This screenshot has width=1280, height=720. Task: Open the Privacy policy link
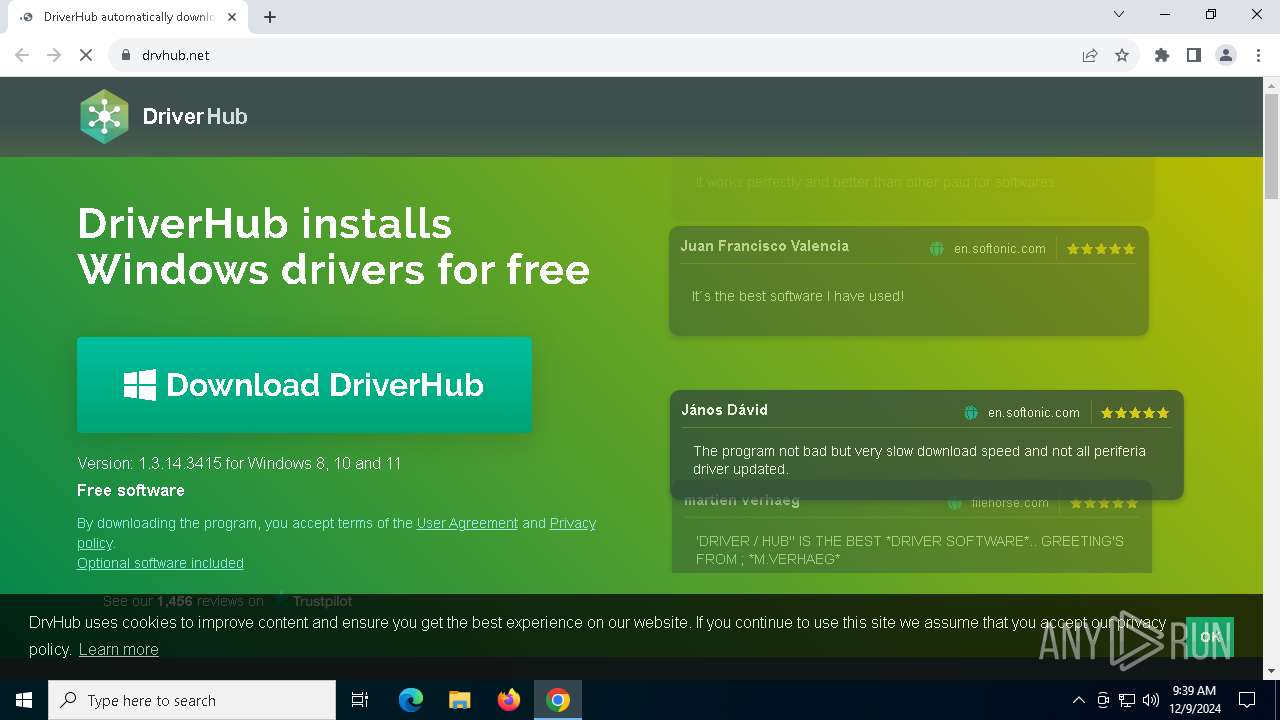[573, 523]
